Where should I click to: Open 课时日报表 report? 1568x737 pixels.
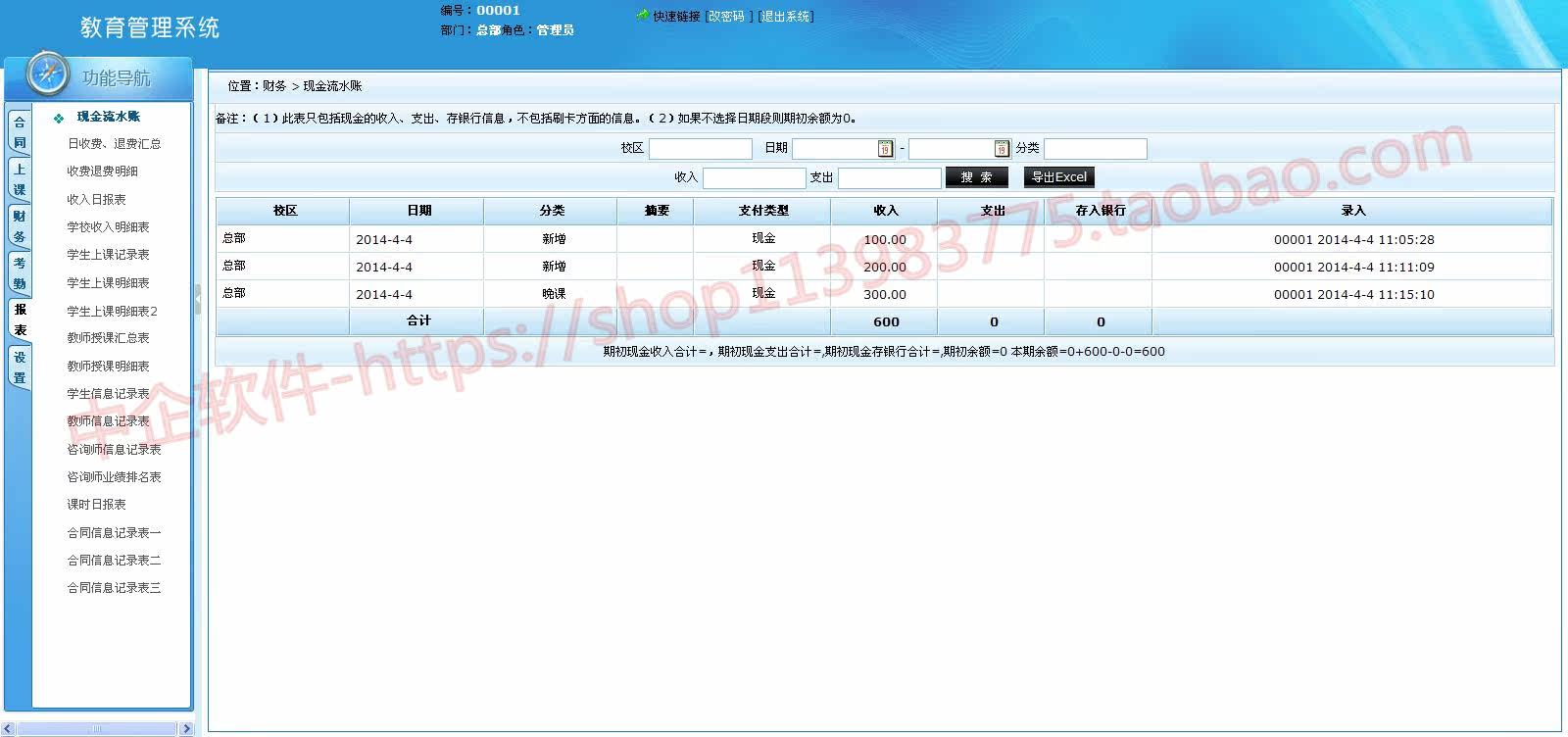click(96, 505)
